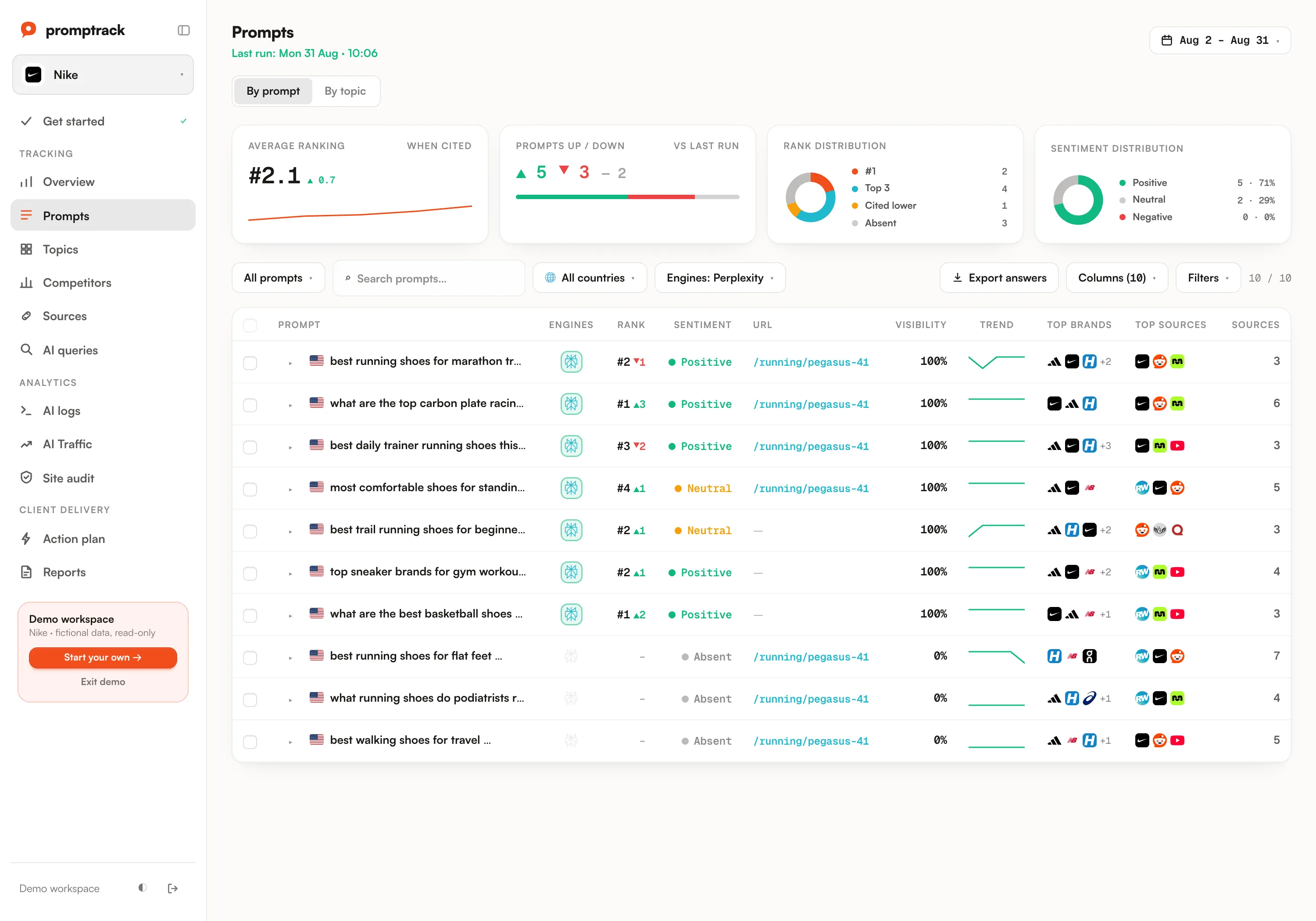Screen dimensions: 1316x921
Task: Click RW source icon in flat feet row
Action: [x=1142, y=656]
